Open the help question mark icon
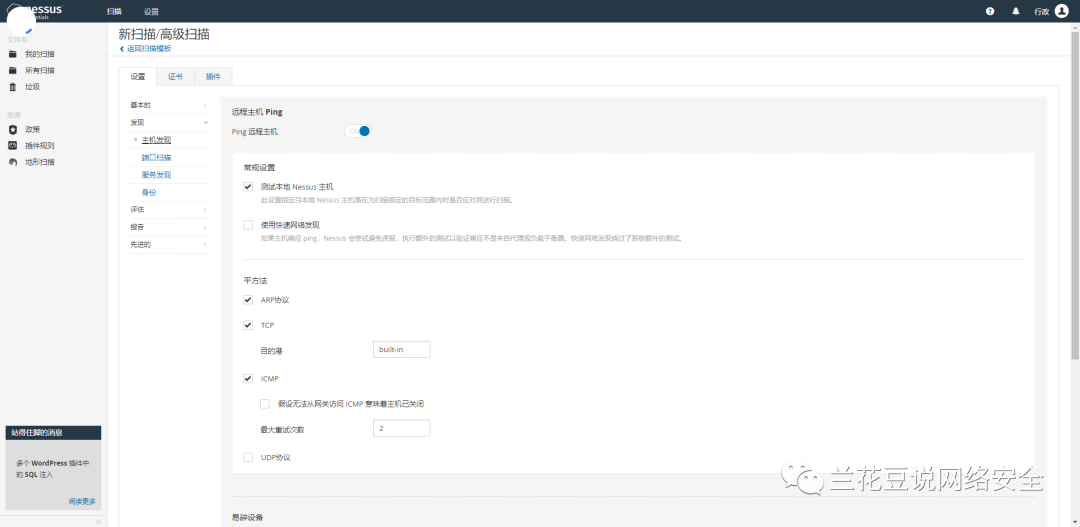This screenshot has height=527, width=1080. pos(990,11)
